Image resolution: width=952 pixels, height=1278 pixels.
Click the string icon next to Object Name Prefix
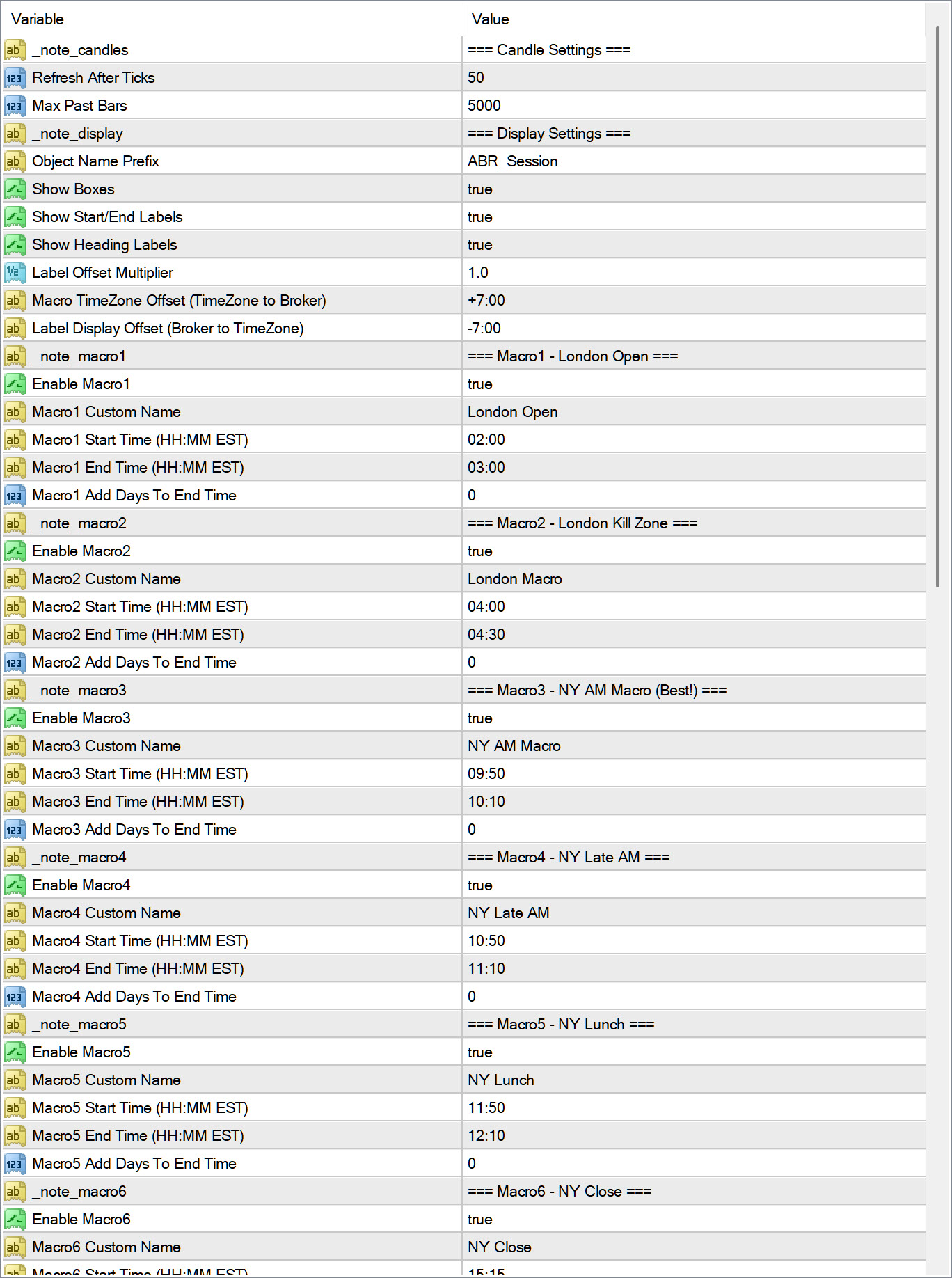click(14, 161)
